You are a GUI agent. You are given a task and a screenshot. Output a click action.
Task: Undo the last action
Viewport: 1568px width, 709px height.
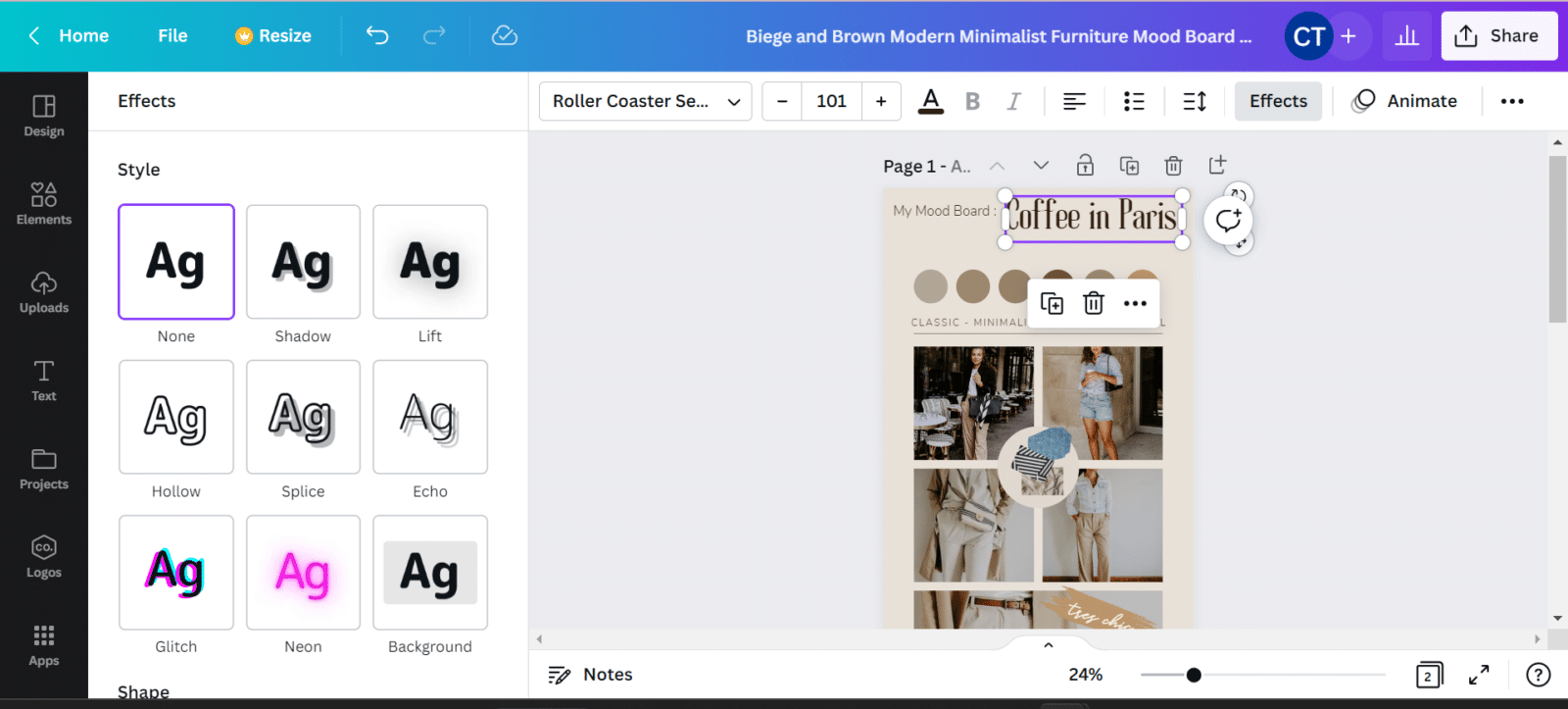(x=377, y=36)
